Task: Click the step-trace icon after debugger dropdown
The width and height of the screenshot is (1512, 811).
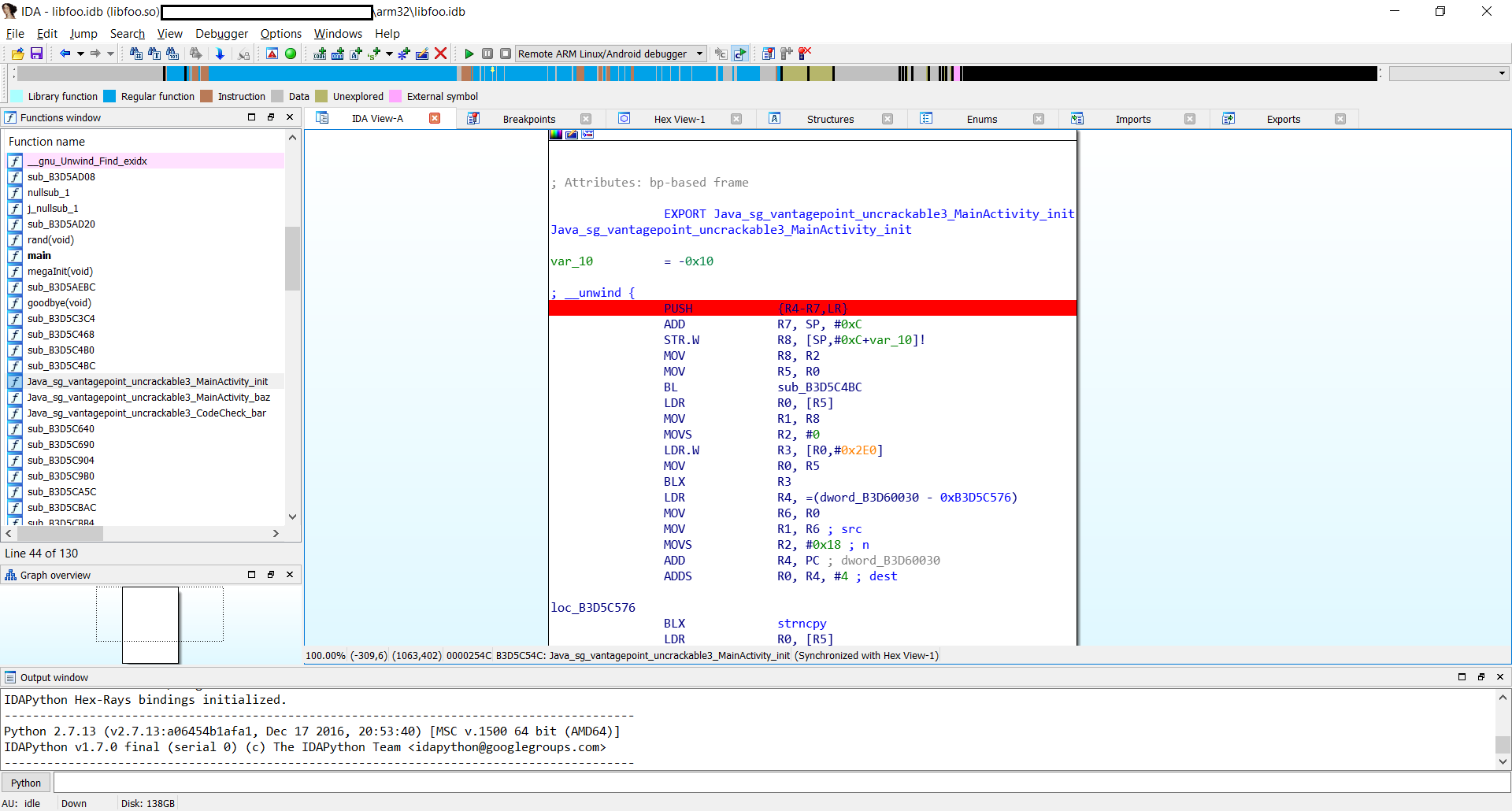Action: [721, 54]
